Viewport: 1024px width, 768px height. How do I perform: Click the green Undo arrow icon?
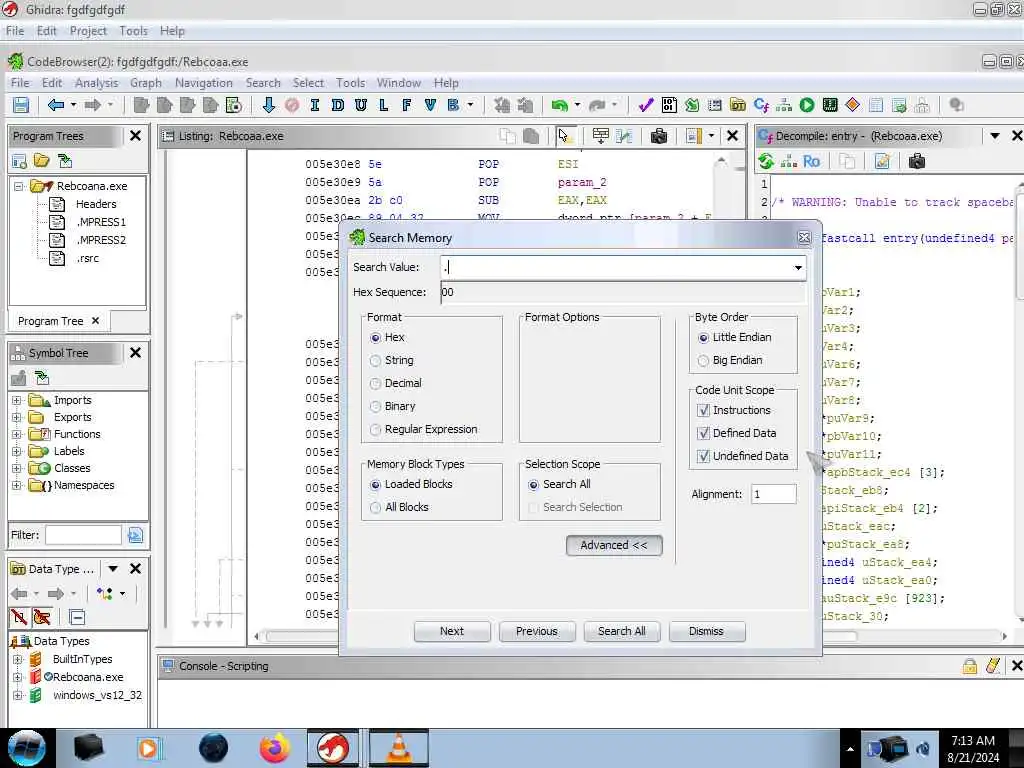[x=559, y=105]
